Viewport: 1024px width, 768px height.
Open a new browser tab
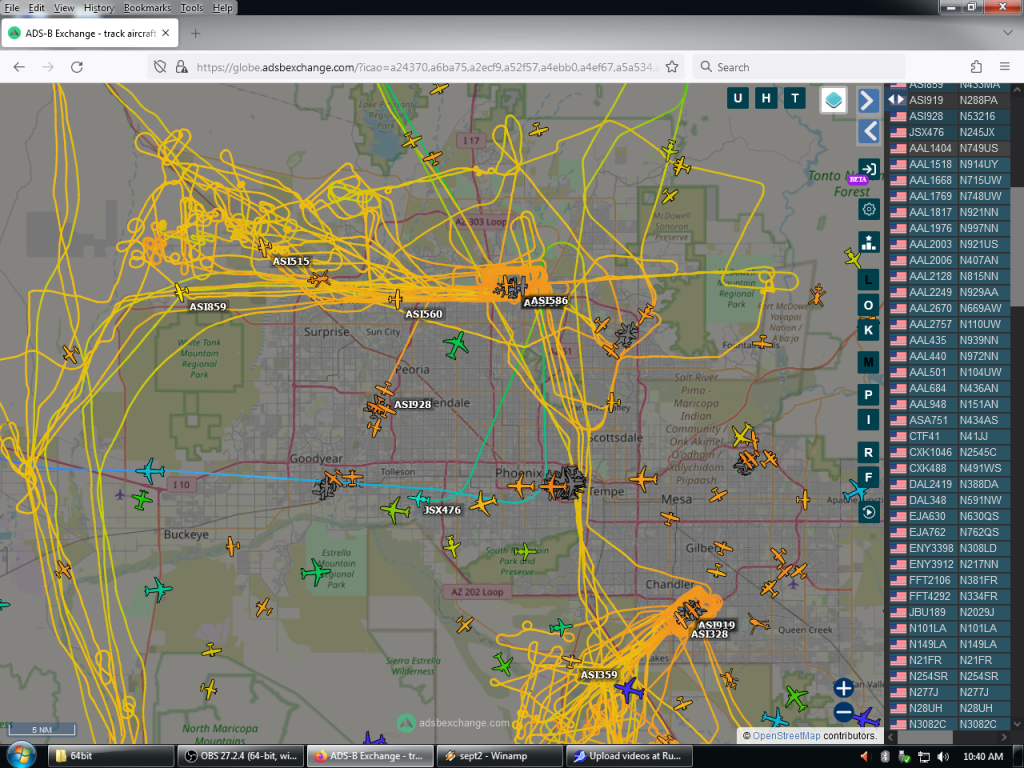[x=195, y=33]
